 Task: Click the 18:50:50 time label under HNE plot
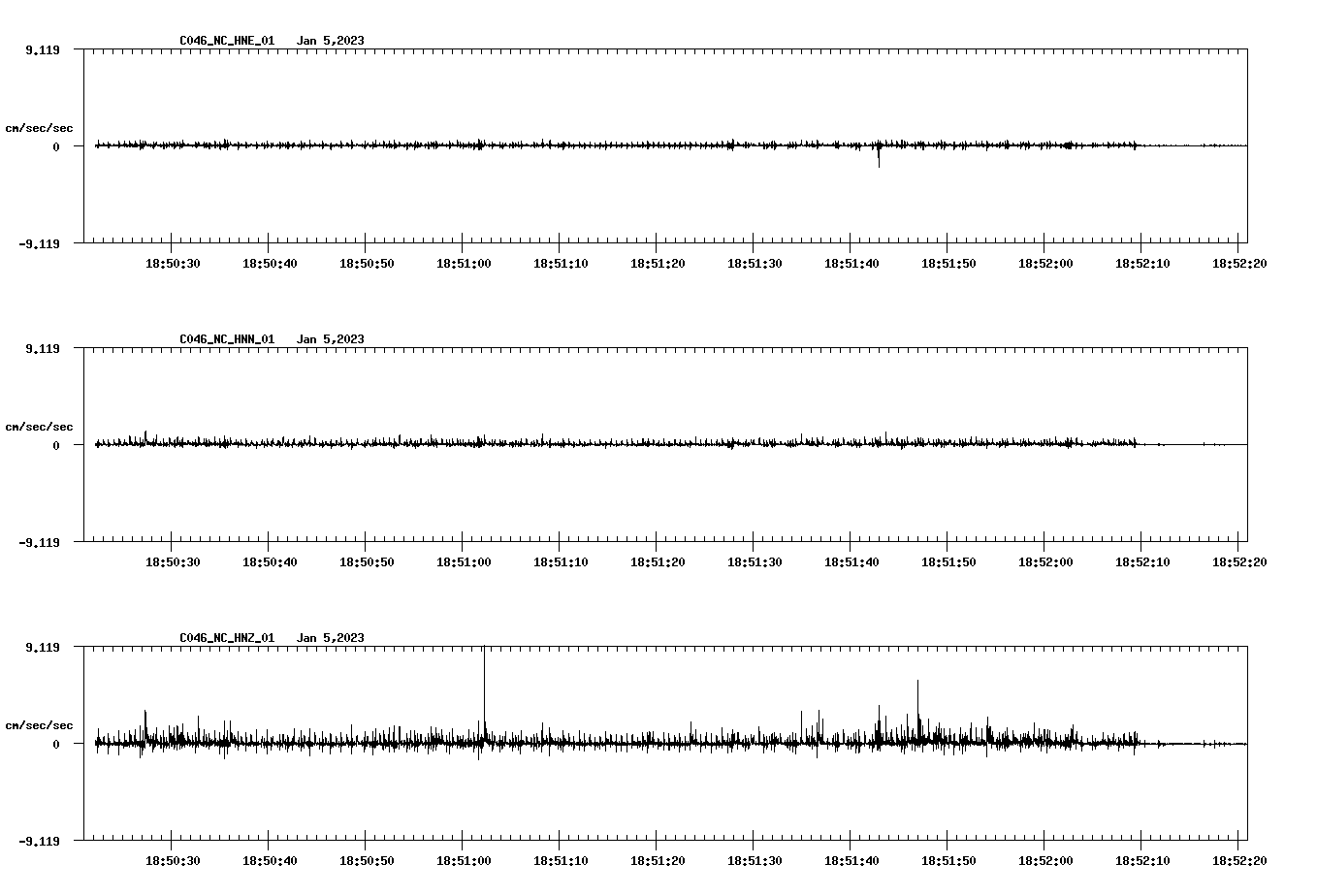tap(367, 263)
